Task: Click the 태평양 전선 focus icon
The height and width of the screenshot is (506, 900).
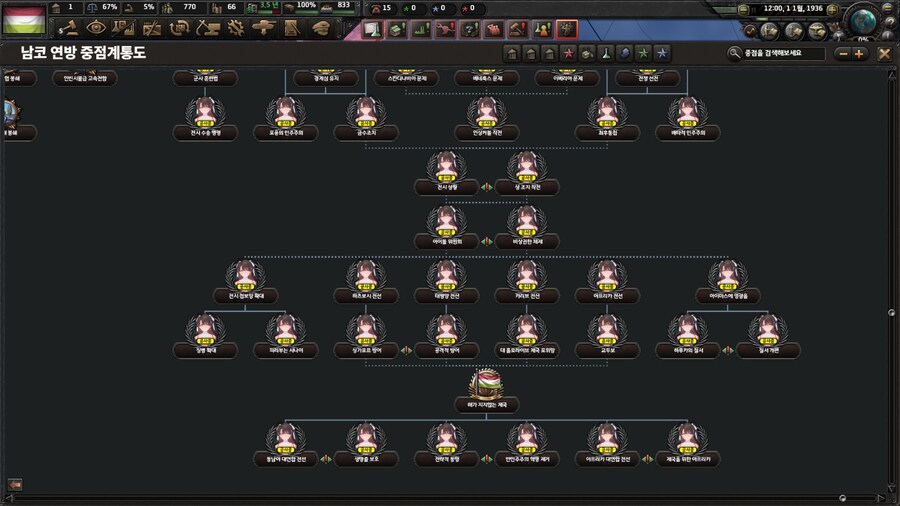Action: [x=446, y=275]
